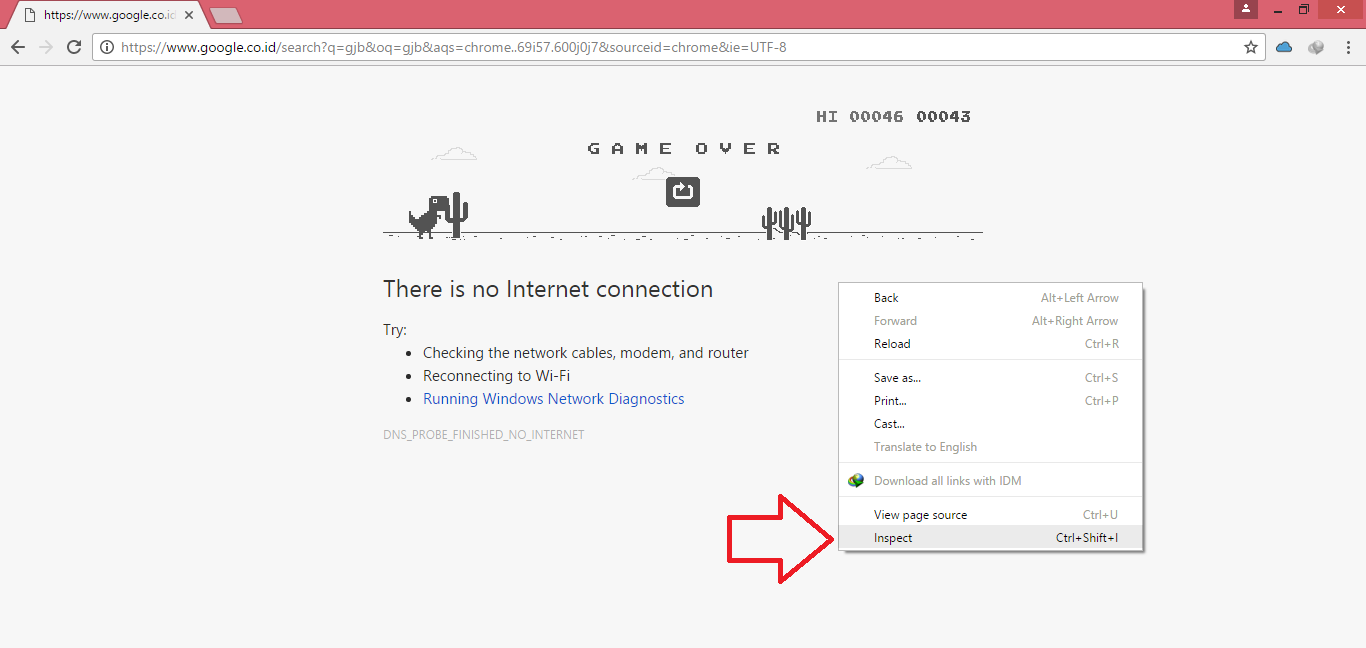Choose View page source
Viewport: 1366px width, 648px height.
click(919, 514)
